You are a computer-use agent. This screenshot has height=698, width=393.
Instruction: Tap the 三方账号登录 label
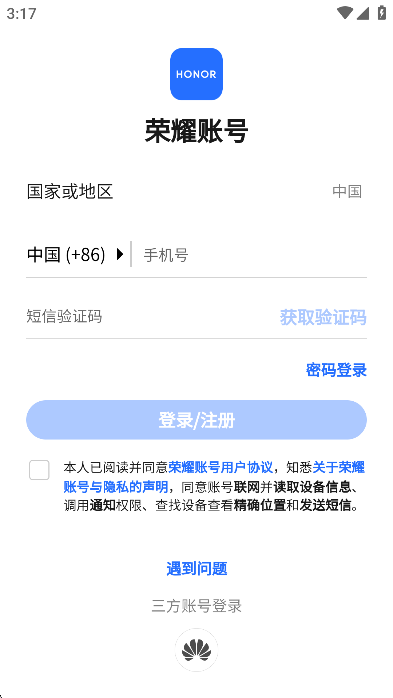196,606
